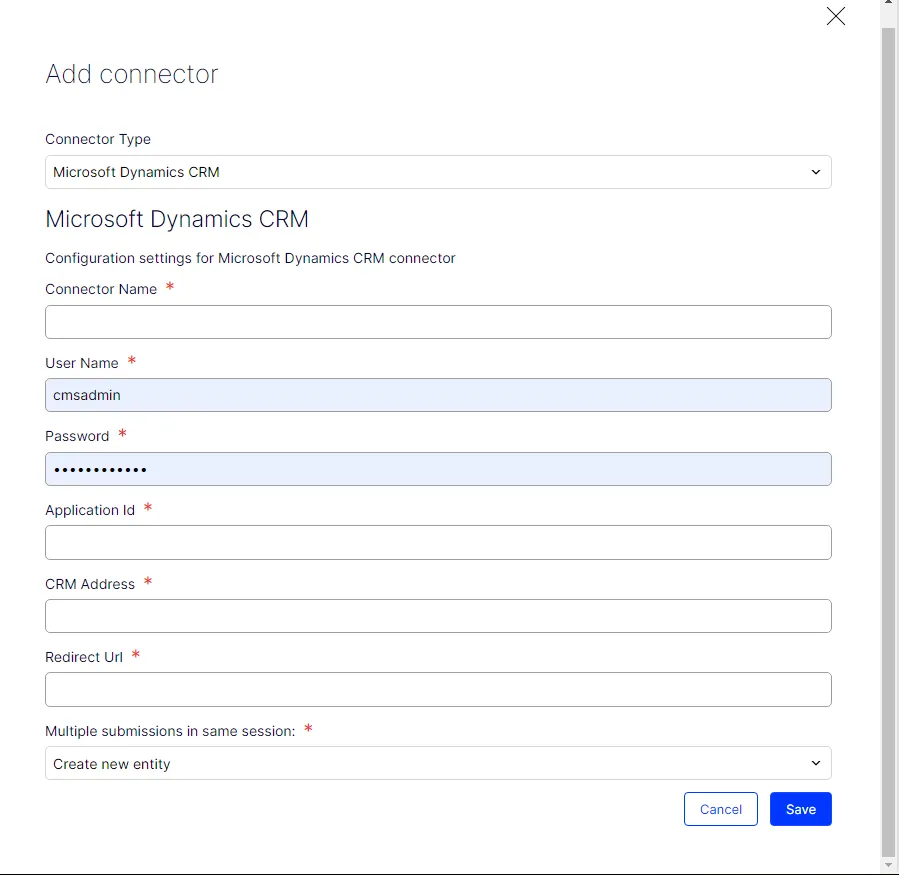Click the 'Configuration settings for Microsoft Dynamics CRM connector' text

[250, 259]
